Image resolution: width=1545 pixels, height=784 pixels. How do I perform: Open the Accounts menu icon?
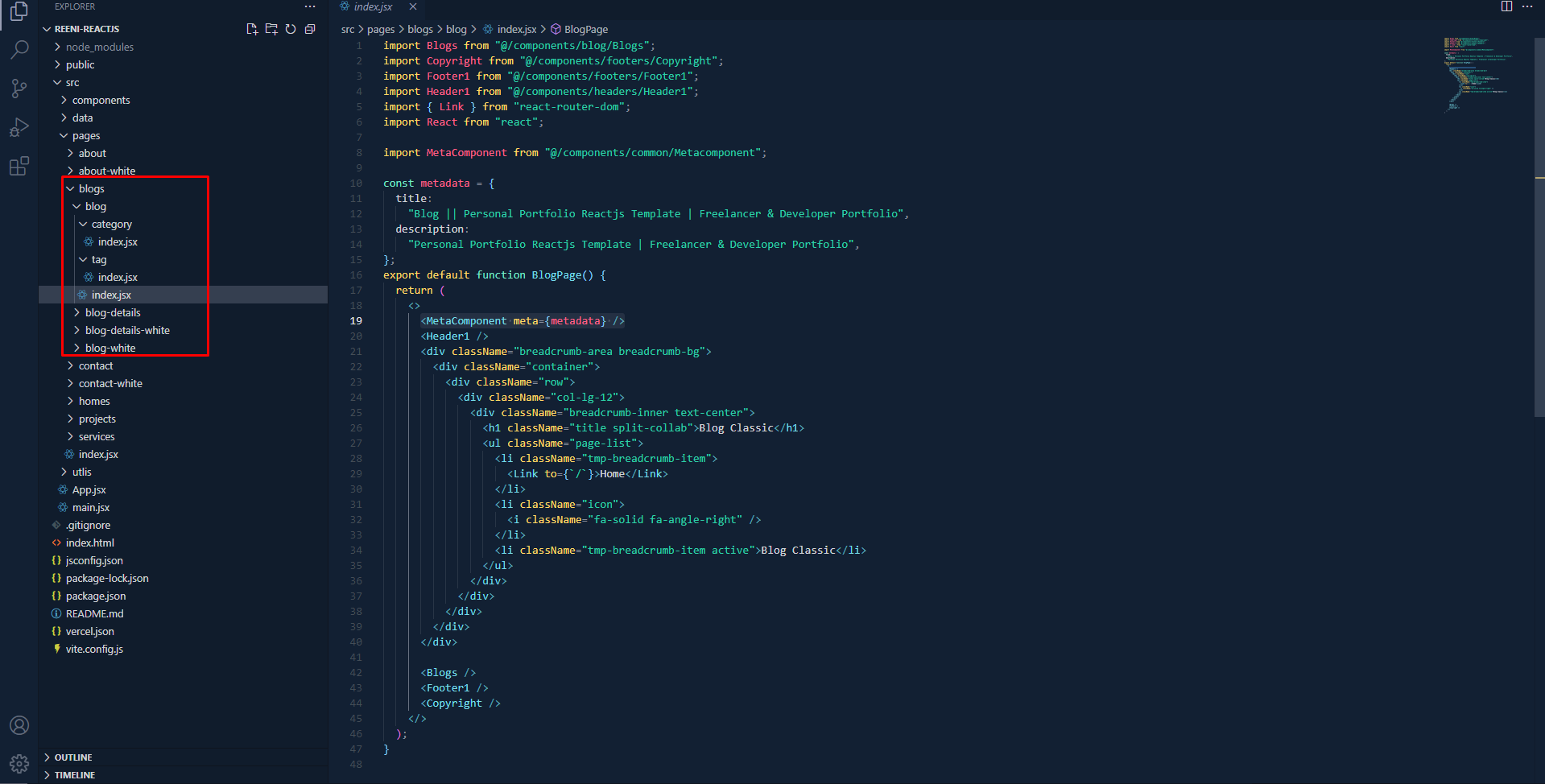click(19, 725)
